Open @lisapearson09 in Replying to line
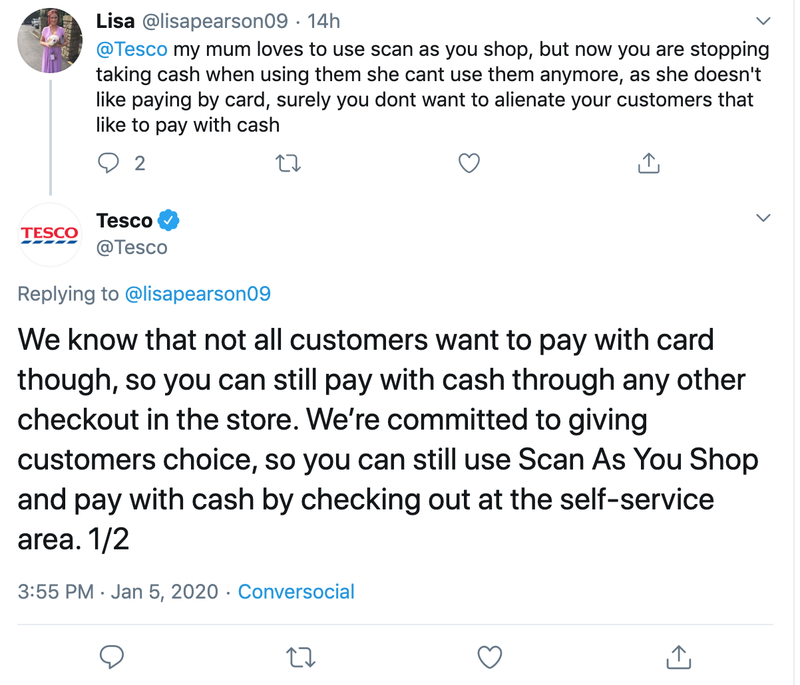Screen dimensions: 800x685 point(197,294)
